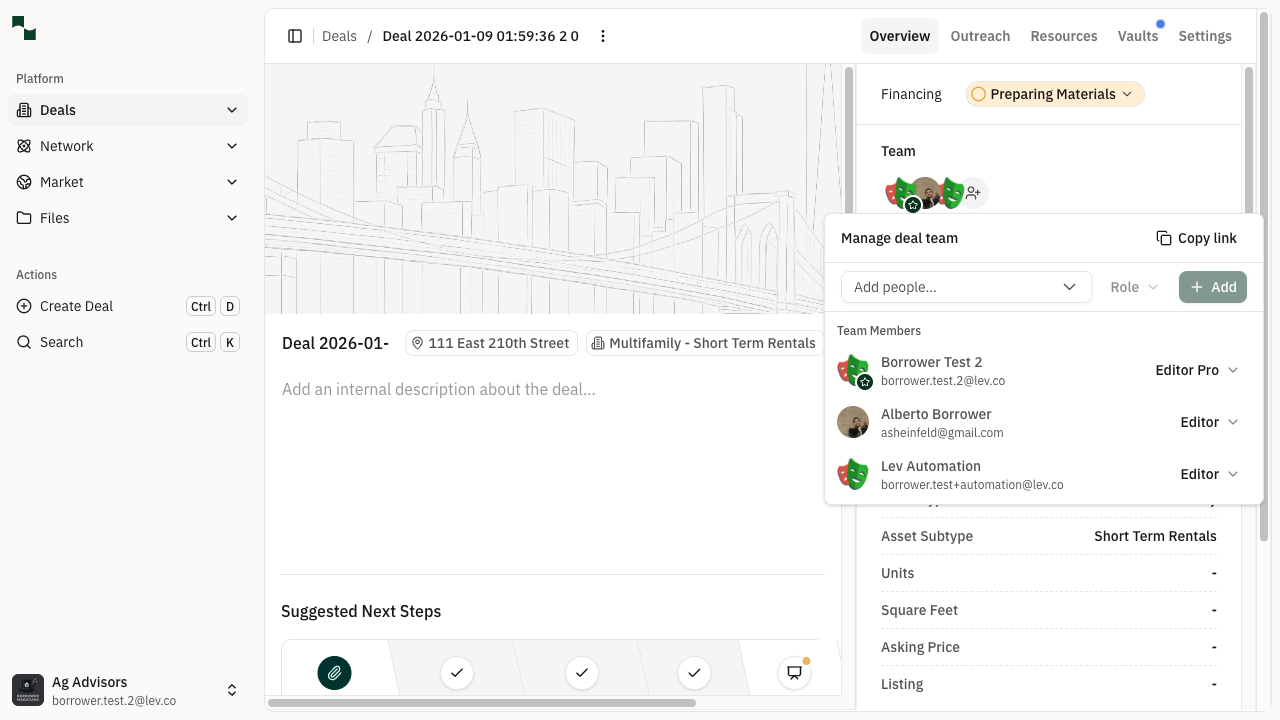Click the location pin icon on the address pill

click(x=417, y=343)
